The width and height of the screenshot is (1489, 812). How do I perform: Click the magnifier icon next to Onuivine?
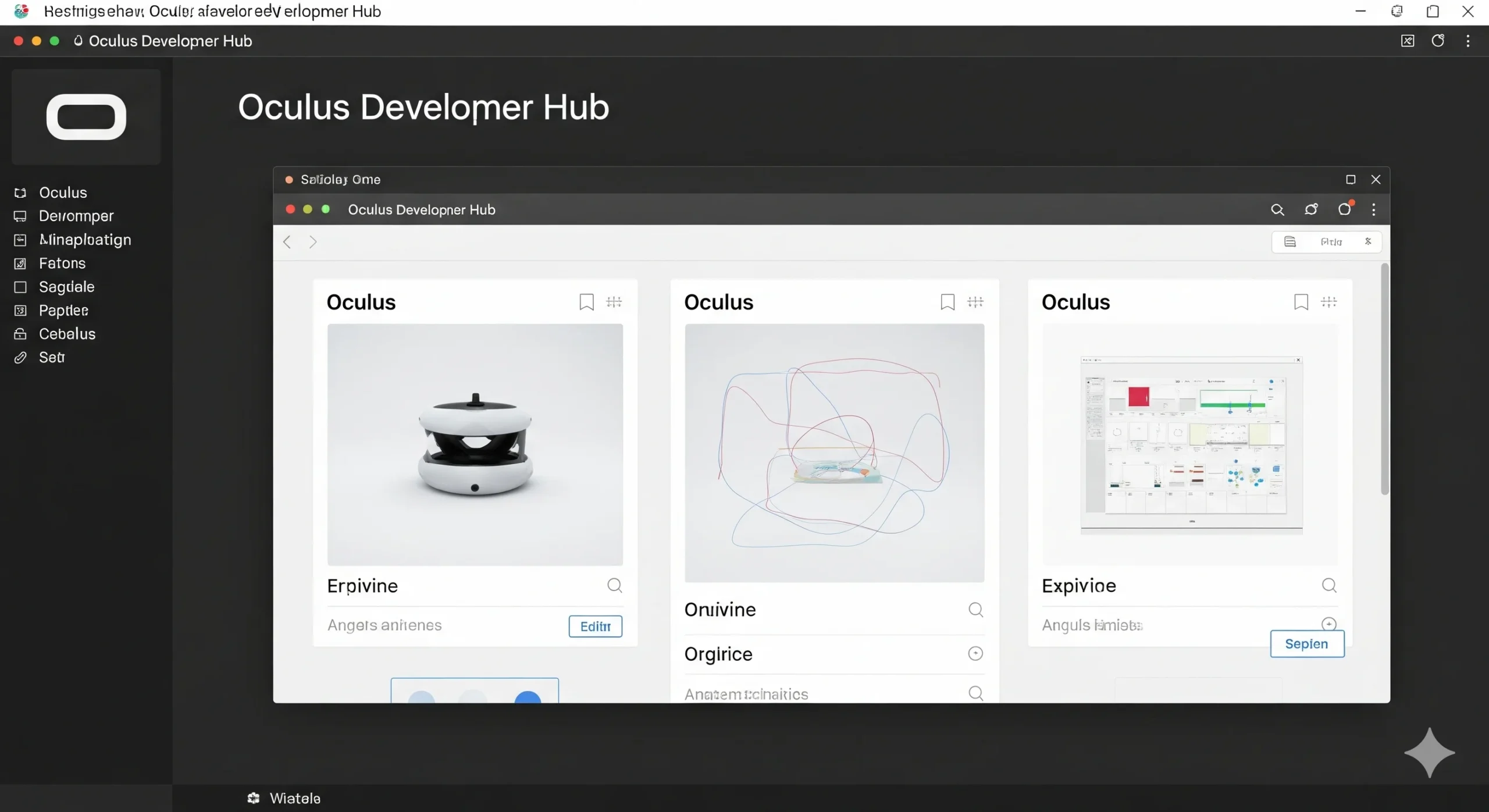click(x=975, y=610)
